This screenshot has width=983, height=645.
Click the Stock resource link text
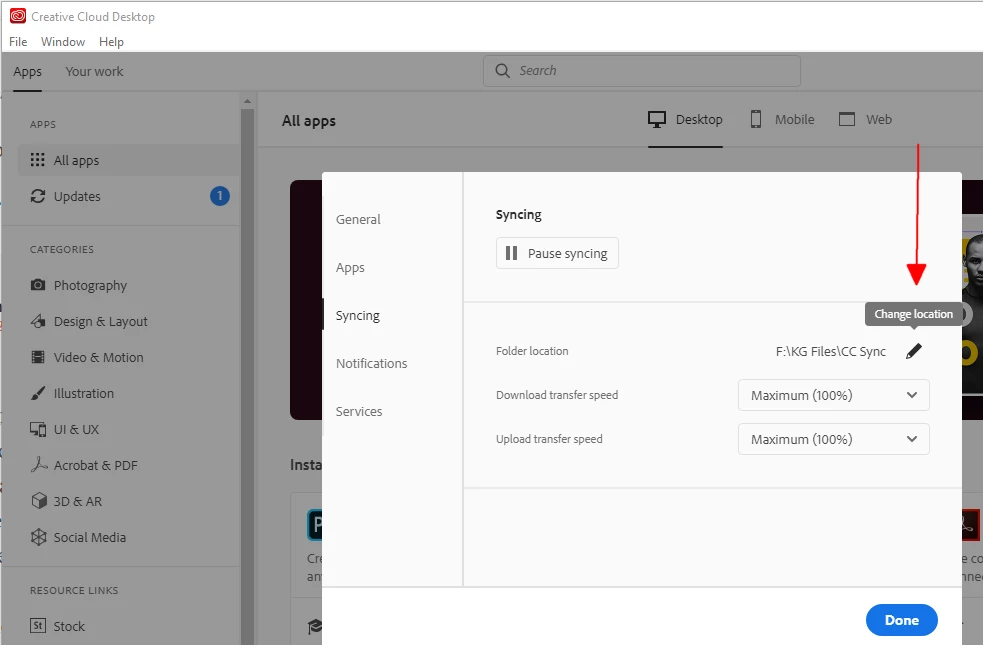click(x=69, y=626)
